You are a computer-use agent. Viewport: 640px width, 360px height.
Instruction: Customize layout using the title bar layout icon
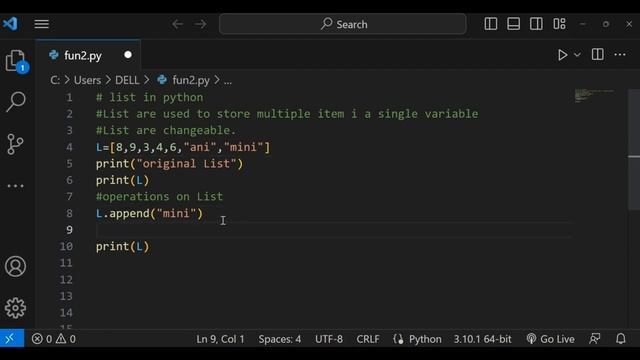pos(560,24)
